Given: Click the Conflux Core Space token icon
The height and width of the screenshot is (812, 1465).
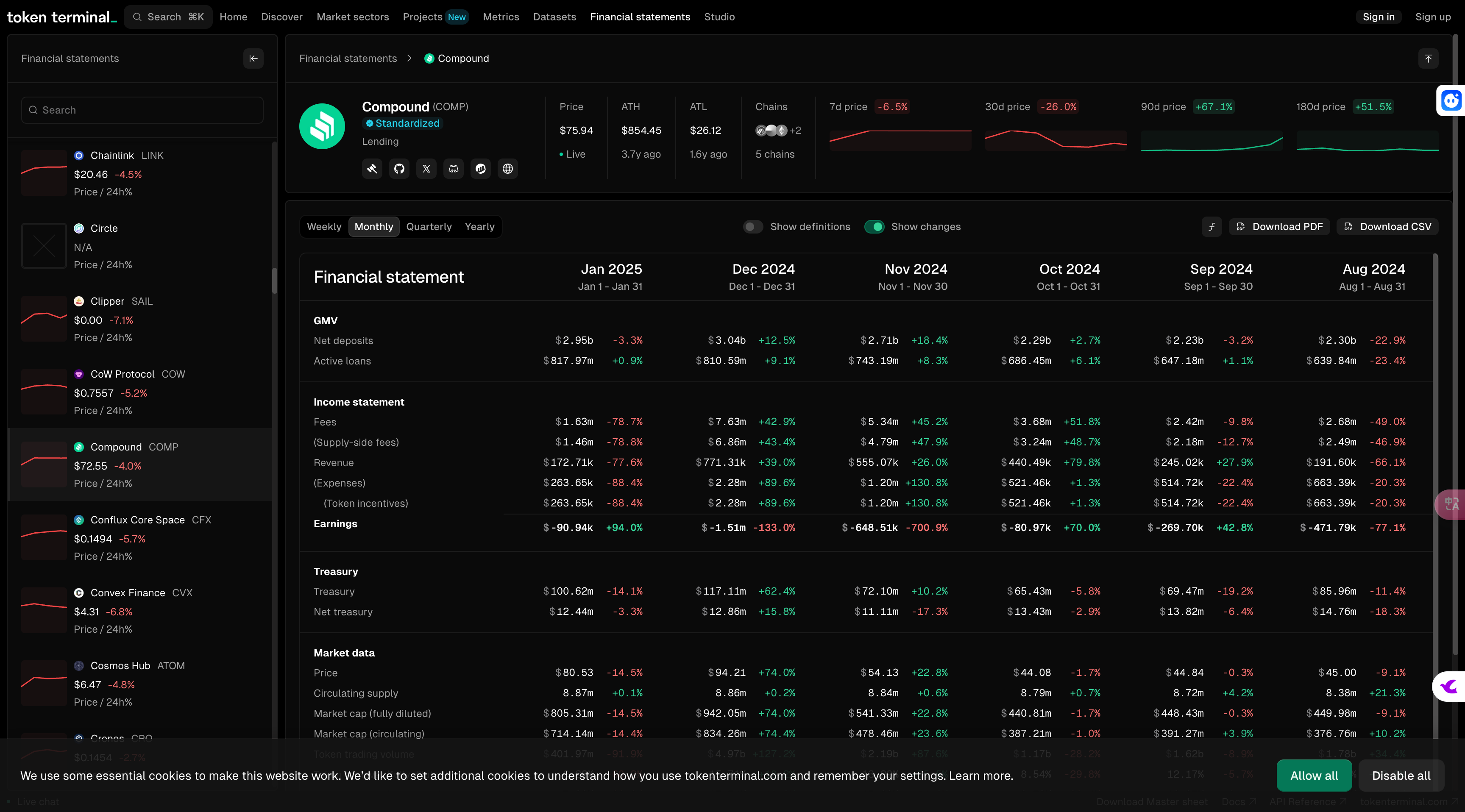Looking at the screenshot, I should click(79, 520).
